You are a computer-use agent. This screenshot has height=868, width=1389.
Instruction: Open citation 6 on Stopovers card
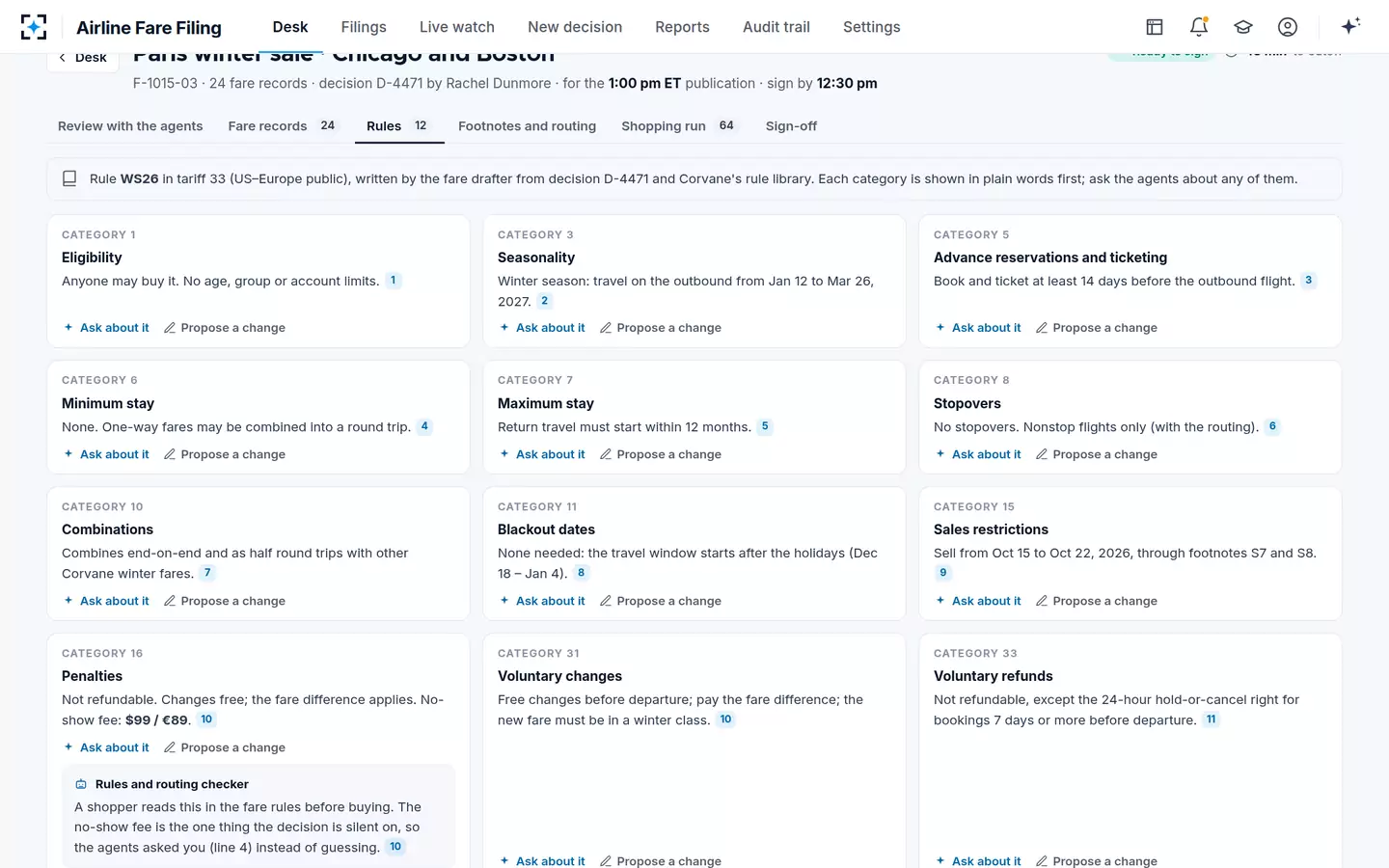[1272, 426]
